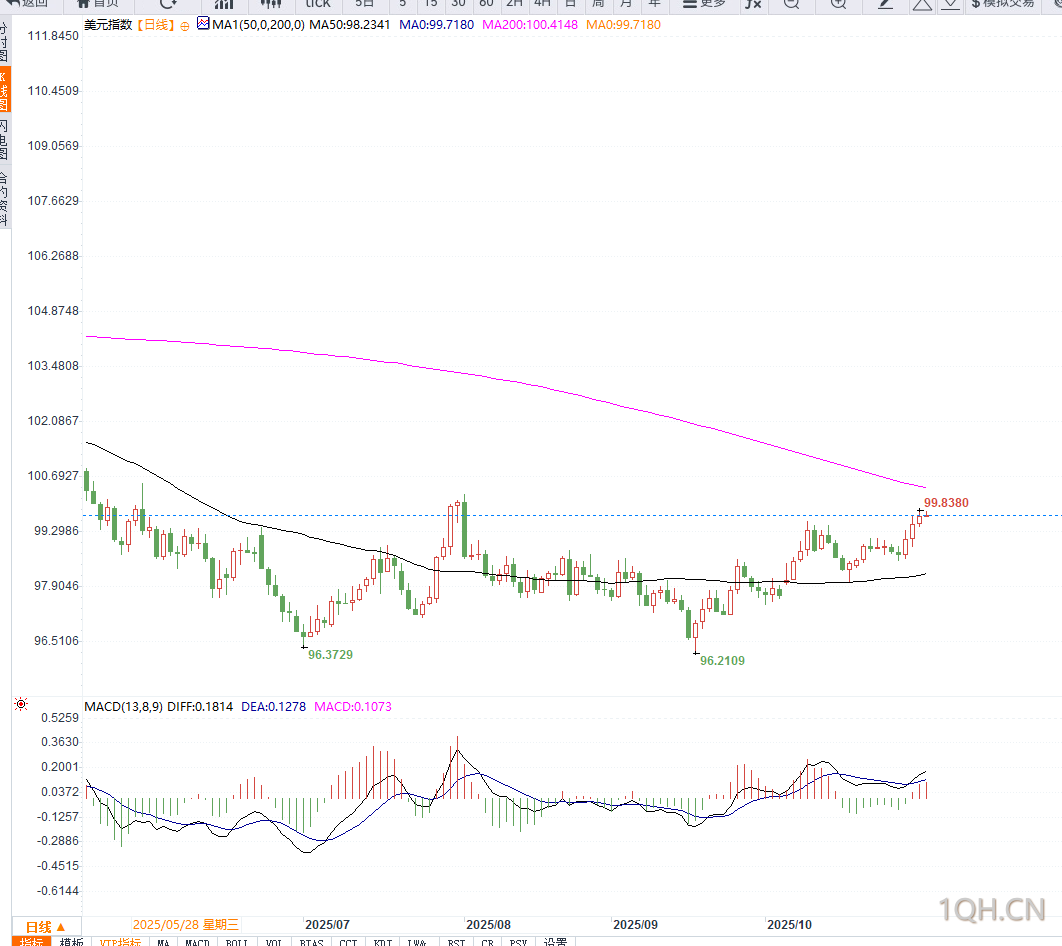
Task: Click the zoom out magnifier icon
Action: coord(792,4)
